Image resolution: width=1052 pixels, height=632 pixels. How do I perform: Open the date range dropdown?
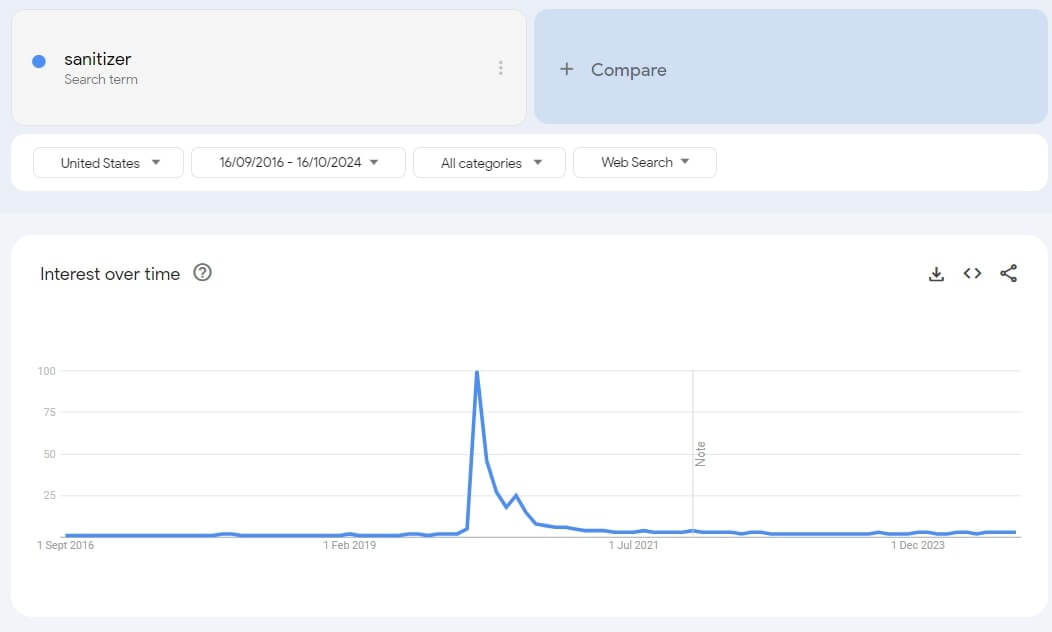coord(298,162)
